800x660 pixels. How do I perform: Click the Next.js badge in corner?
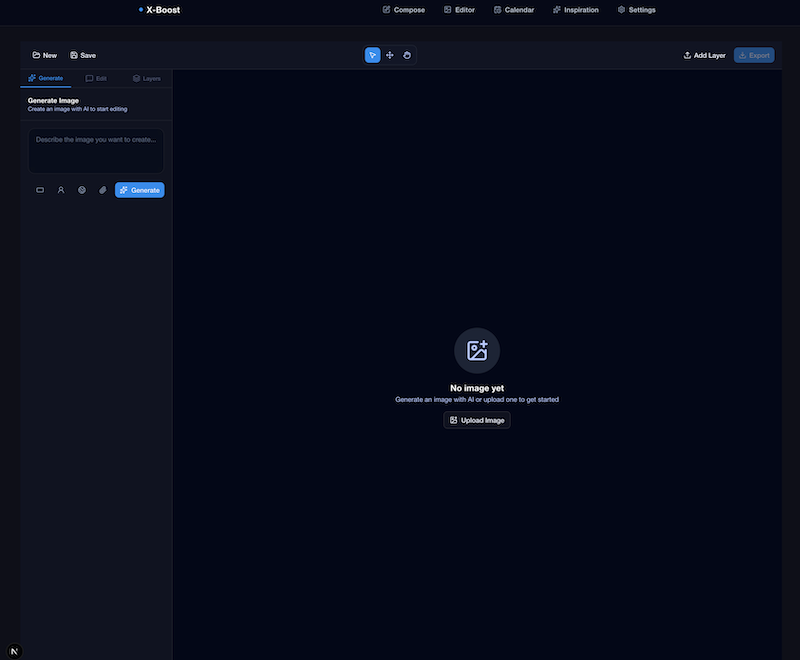coord(14,651)
